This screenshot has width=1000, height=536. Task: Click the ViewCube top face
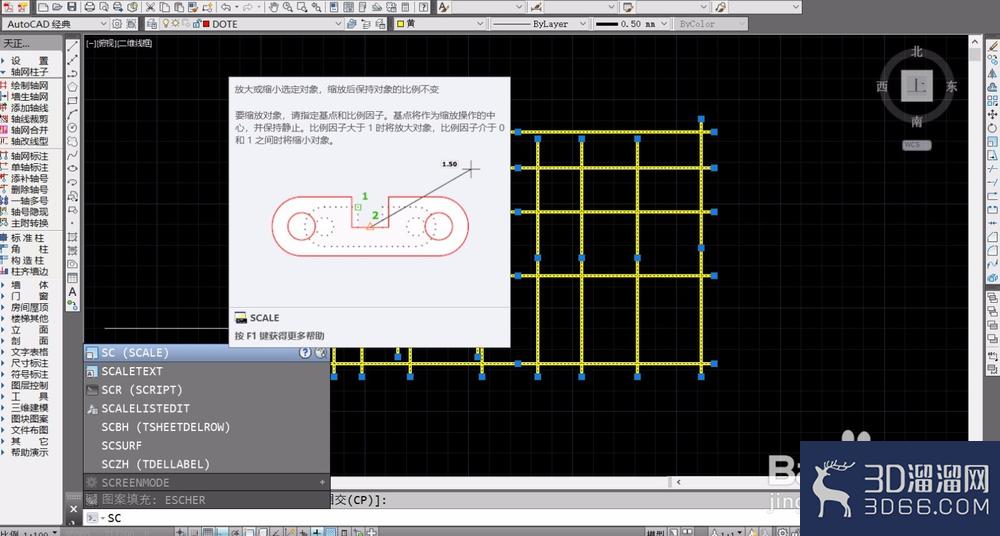tap(916, 86)
